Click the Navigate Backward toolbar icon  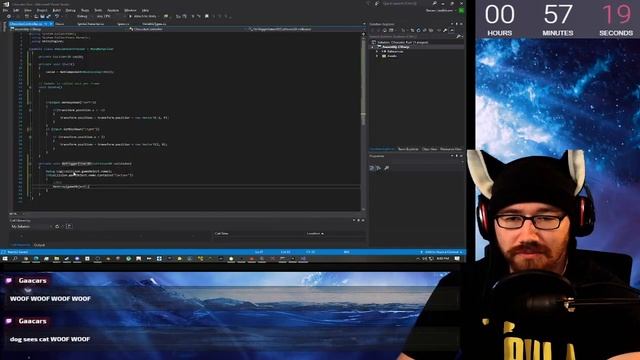tap(9, 16)
